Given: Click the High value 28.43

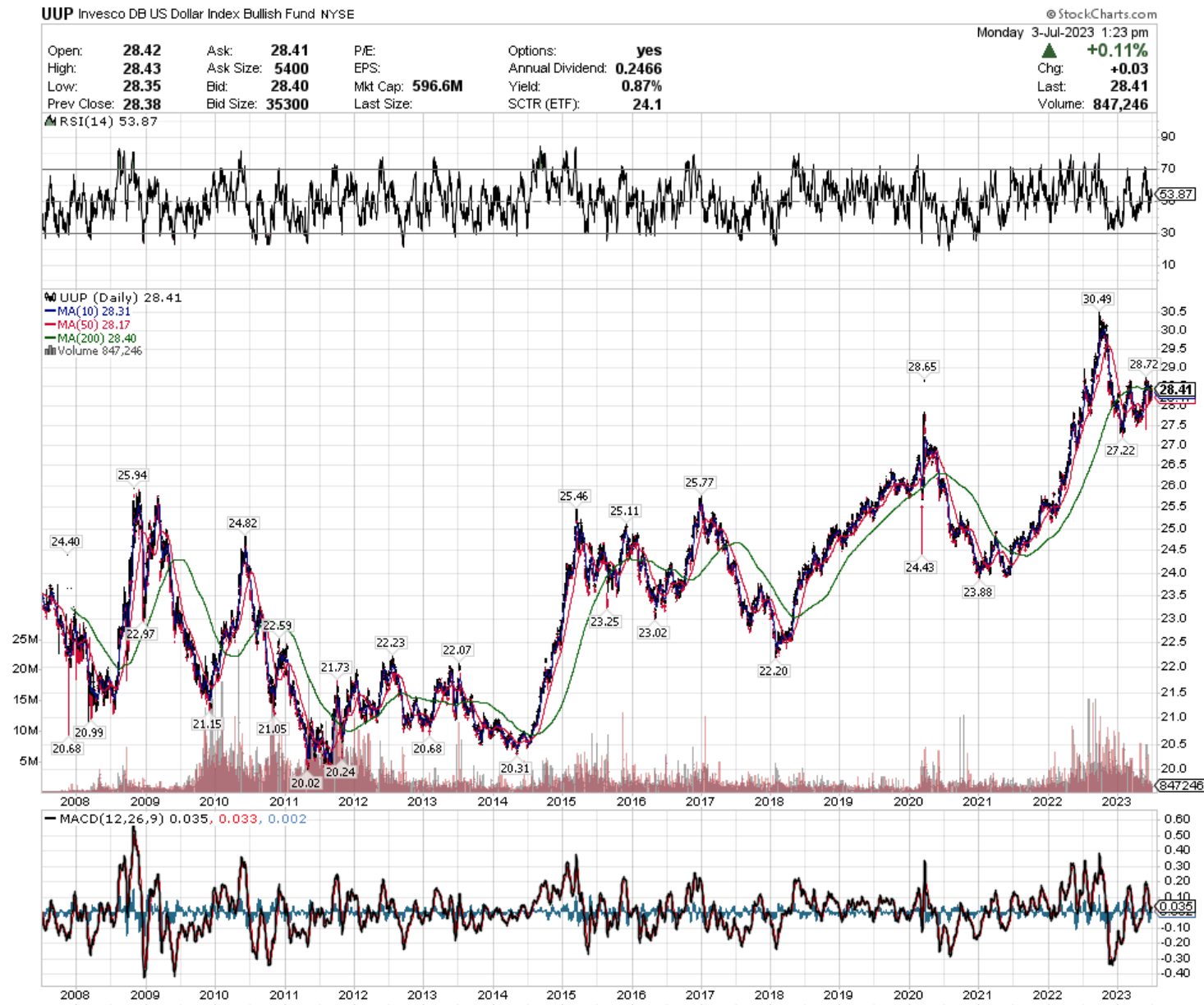Looking at the screenshot, I should (142, 69).
